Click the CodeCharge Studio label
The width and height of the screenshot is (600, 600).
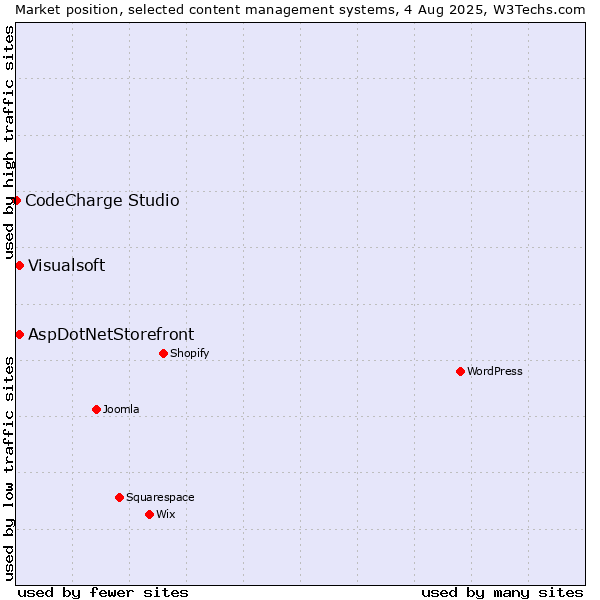coord(102,201)
